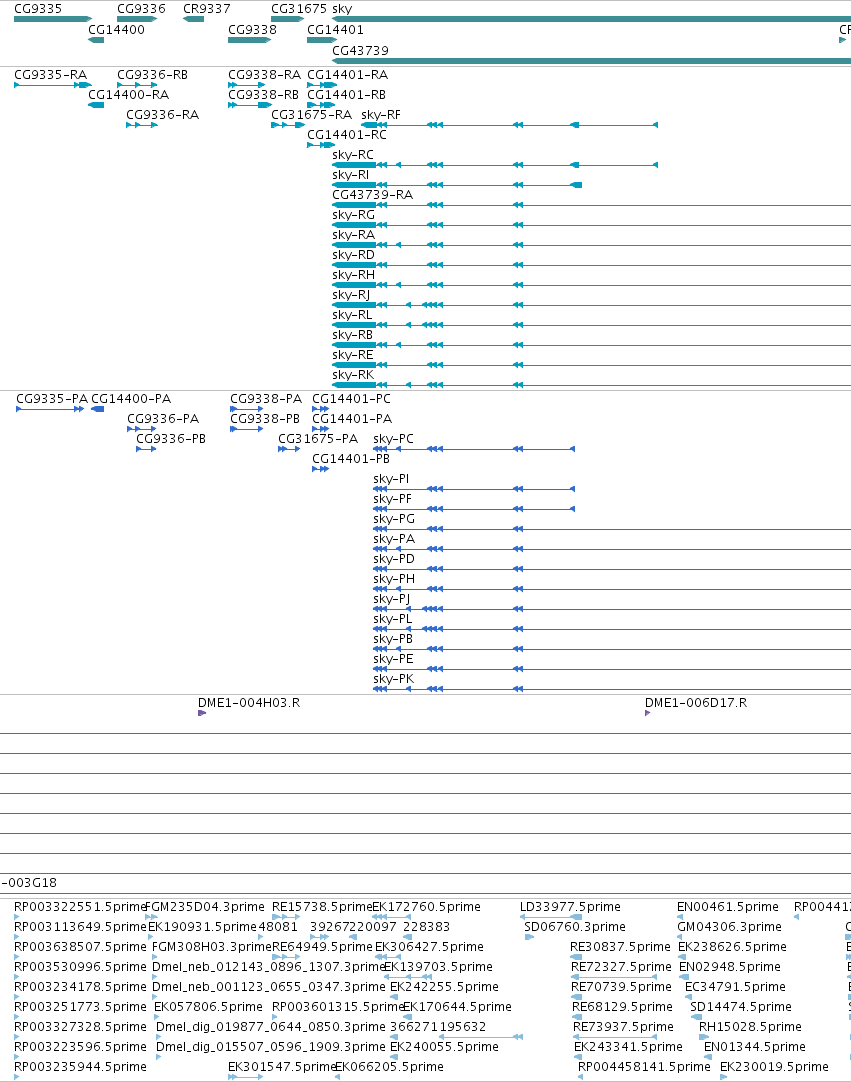This screenshot has width=851, height=1082.
Task: Select the sky gene label in the gene track
Action: pyautogui.click(x=342, y=9)
